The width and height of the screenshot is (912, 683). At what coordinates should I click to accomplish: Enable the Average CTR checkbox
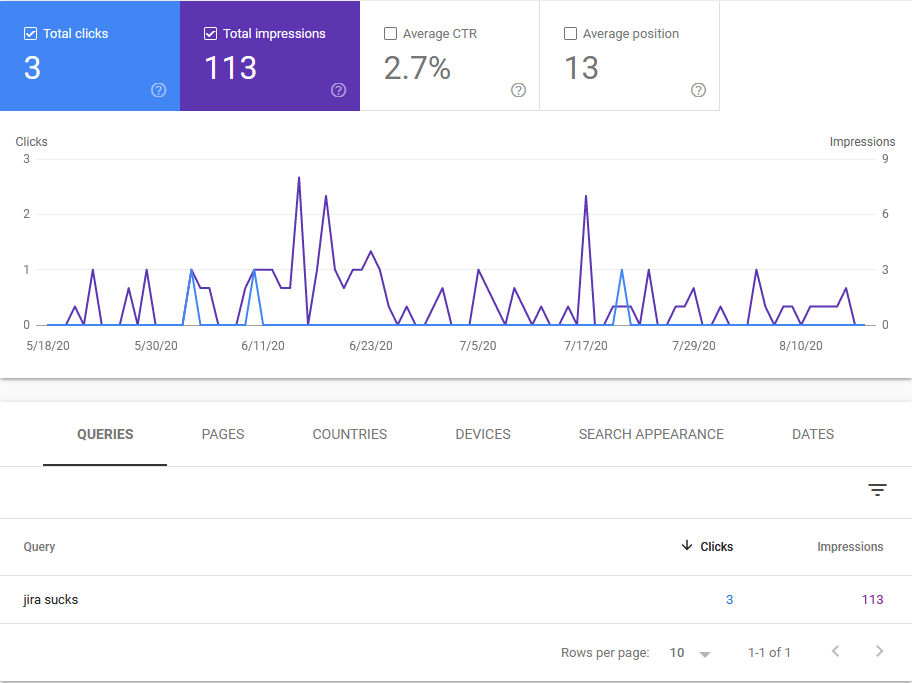point(390,34)
